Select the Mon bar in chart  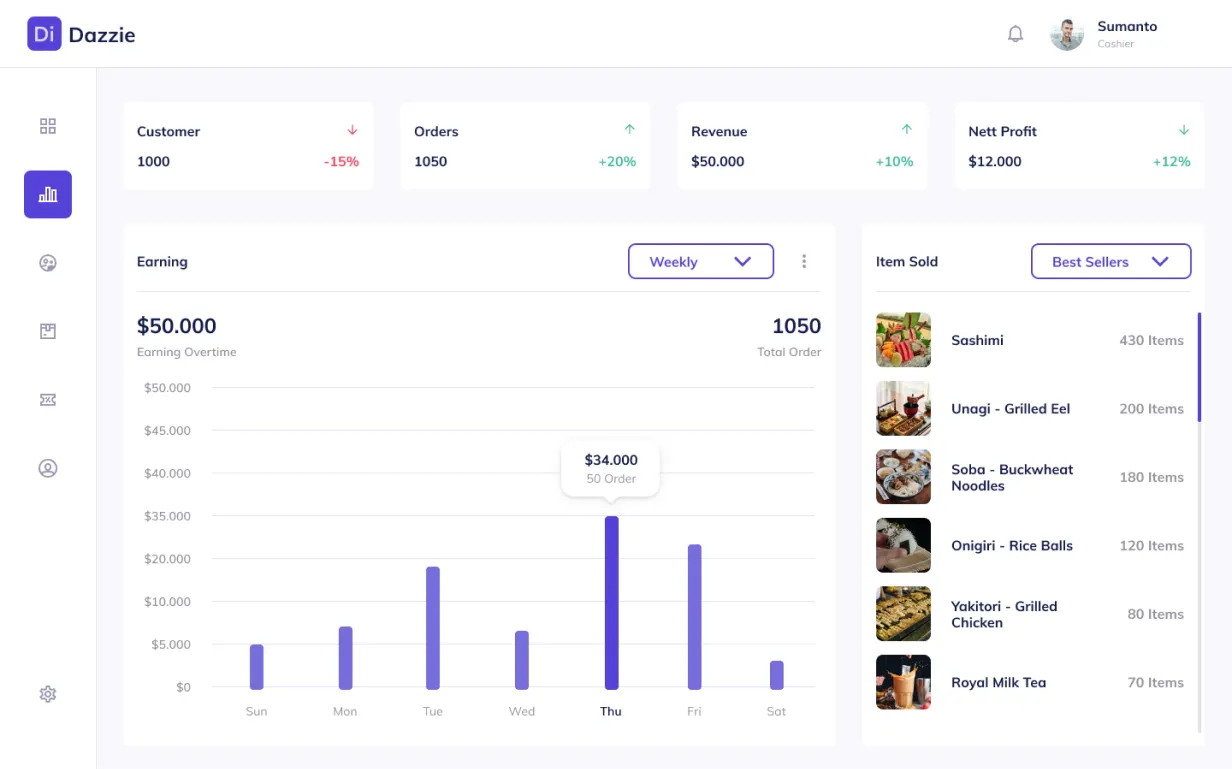coord(346,658)
